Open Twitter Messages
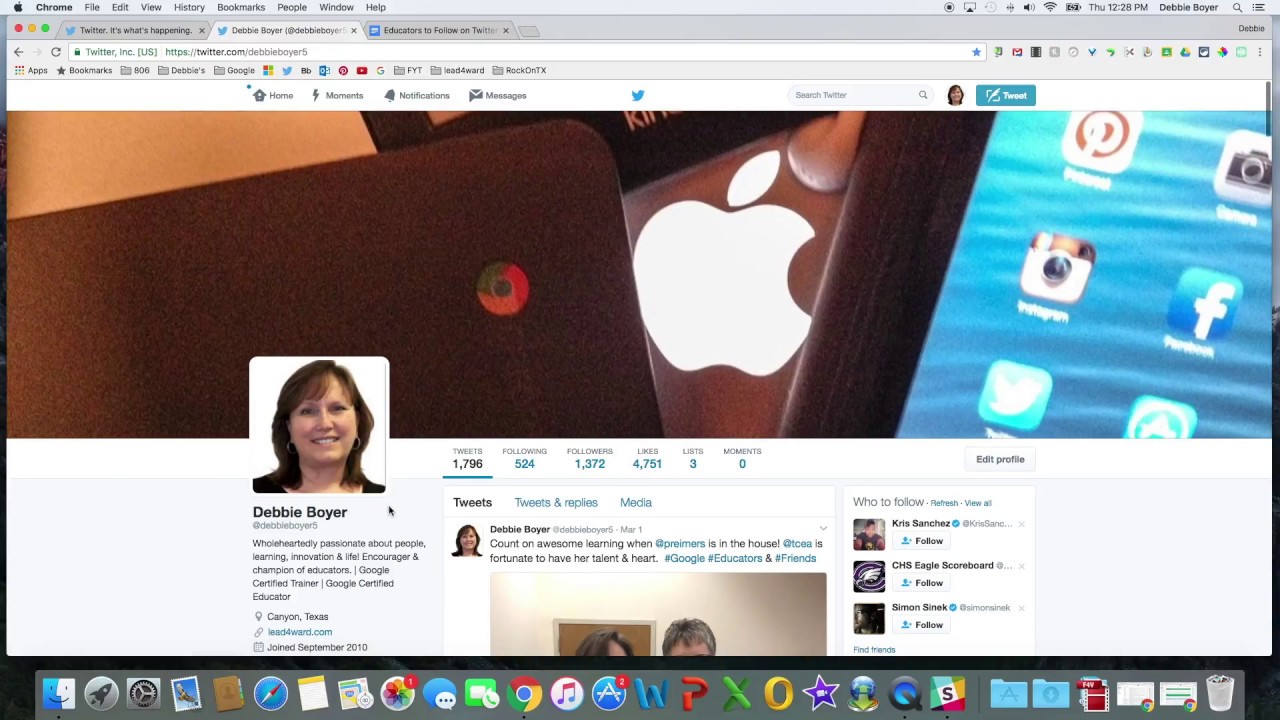This screenshot has height=720, width=1280. [x=498, y=95]
